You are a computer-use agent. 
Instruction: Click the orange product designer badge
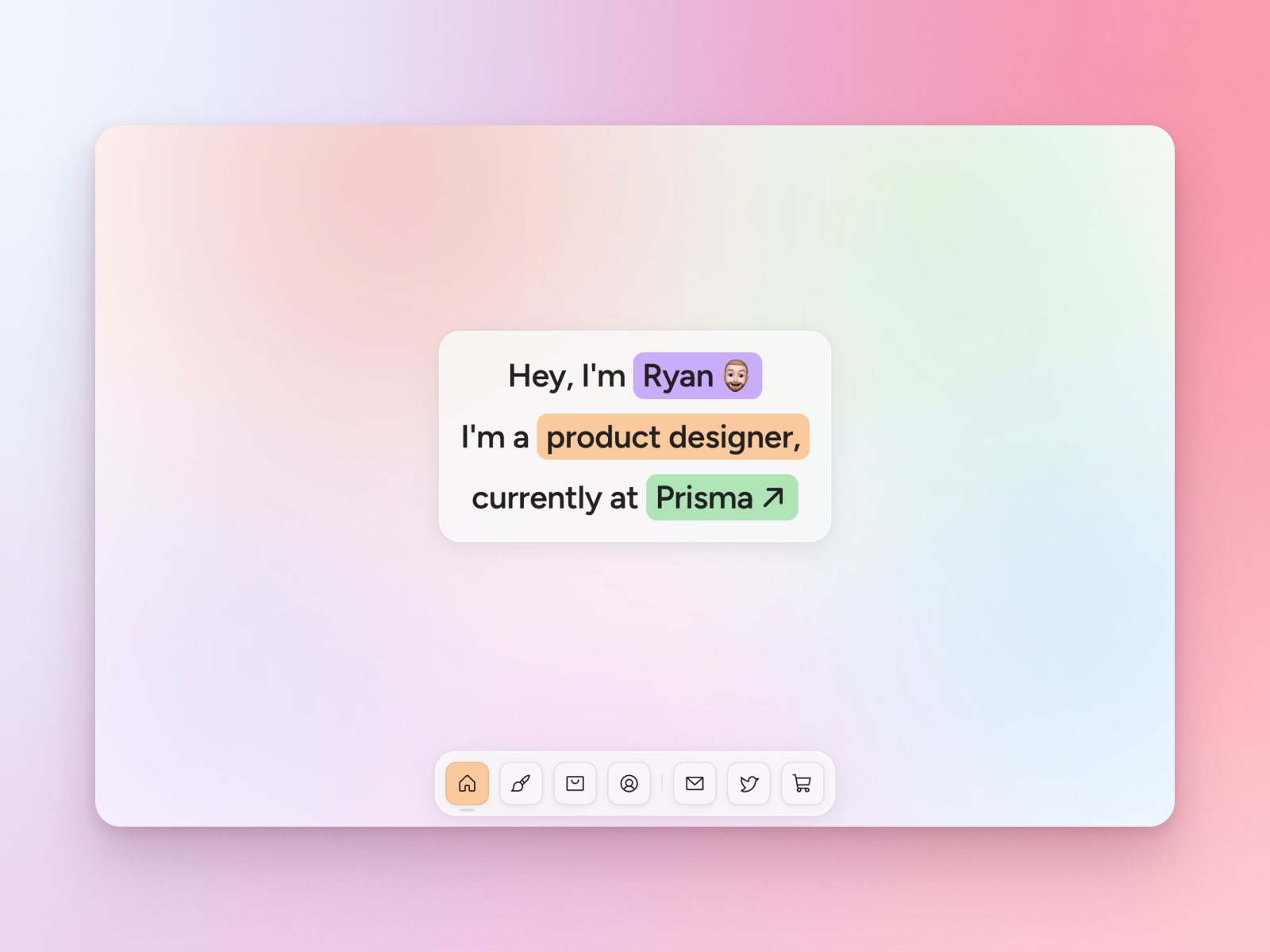point(672,436)
